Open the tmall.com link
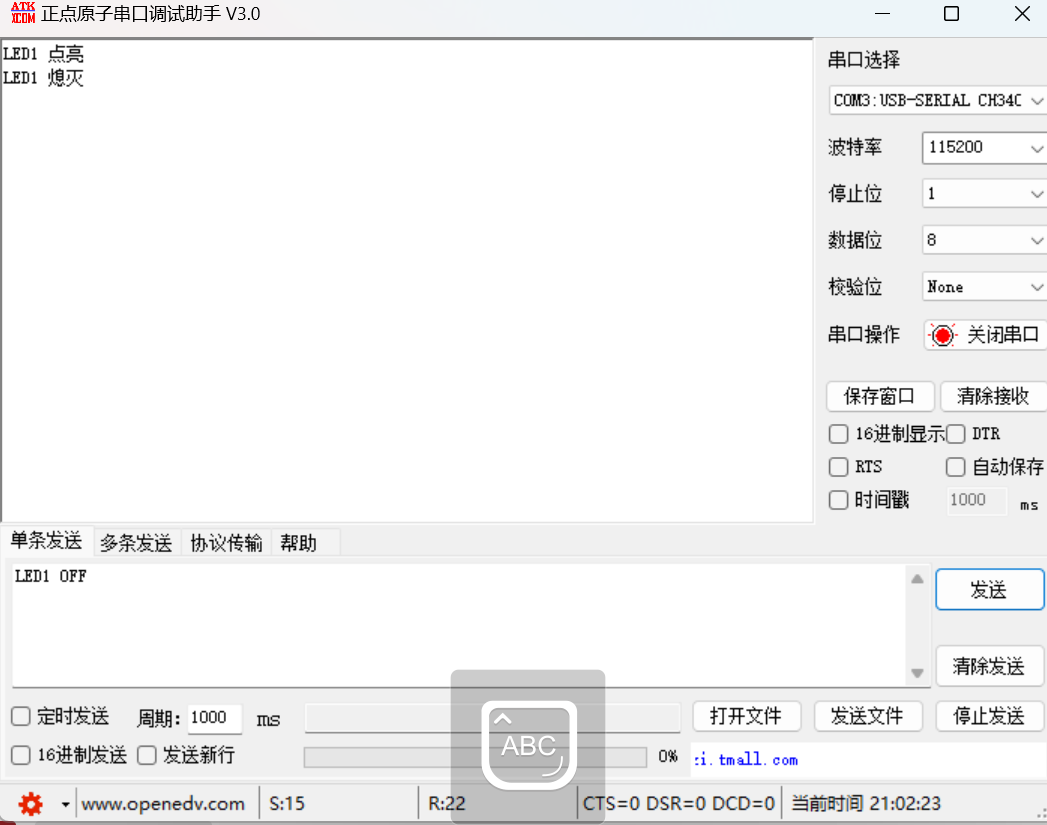The image size is (1047, 825). click(x=746, y=760)
